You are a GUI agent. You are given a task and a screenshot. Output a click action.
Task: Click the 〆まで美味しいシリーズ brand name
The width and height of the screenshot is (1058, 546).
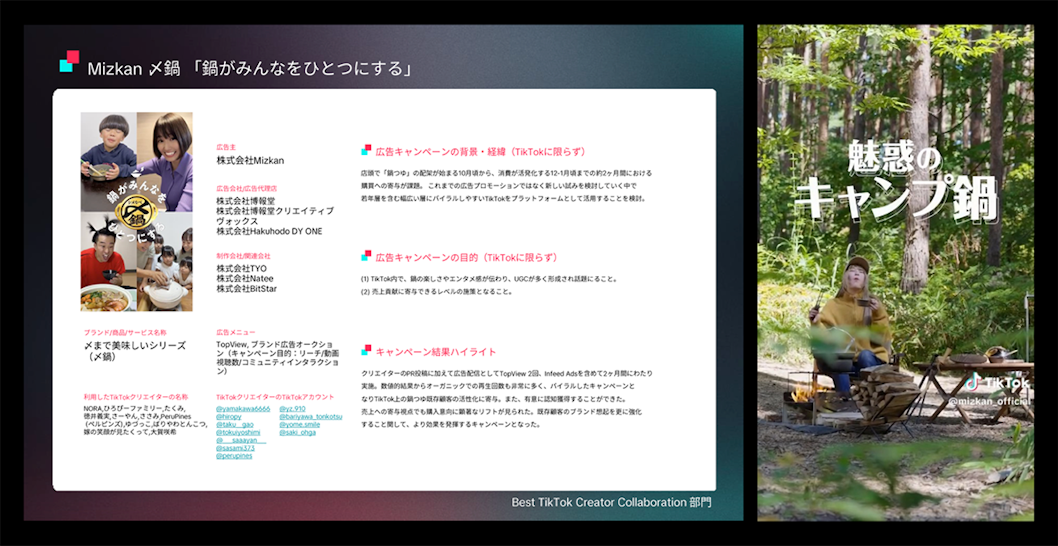click(x=134, y=346)
